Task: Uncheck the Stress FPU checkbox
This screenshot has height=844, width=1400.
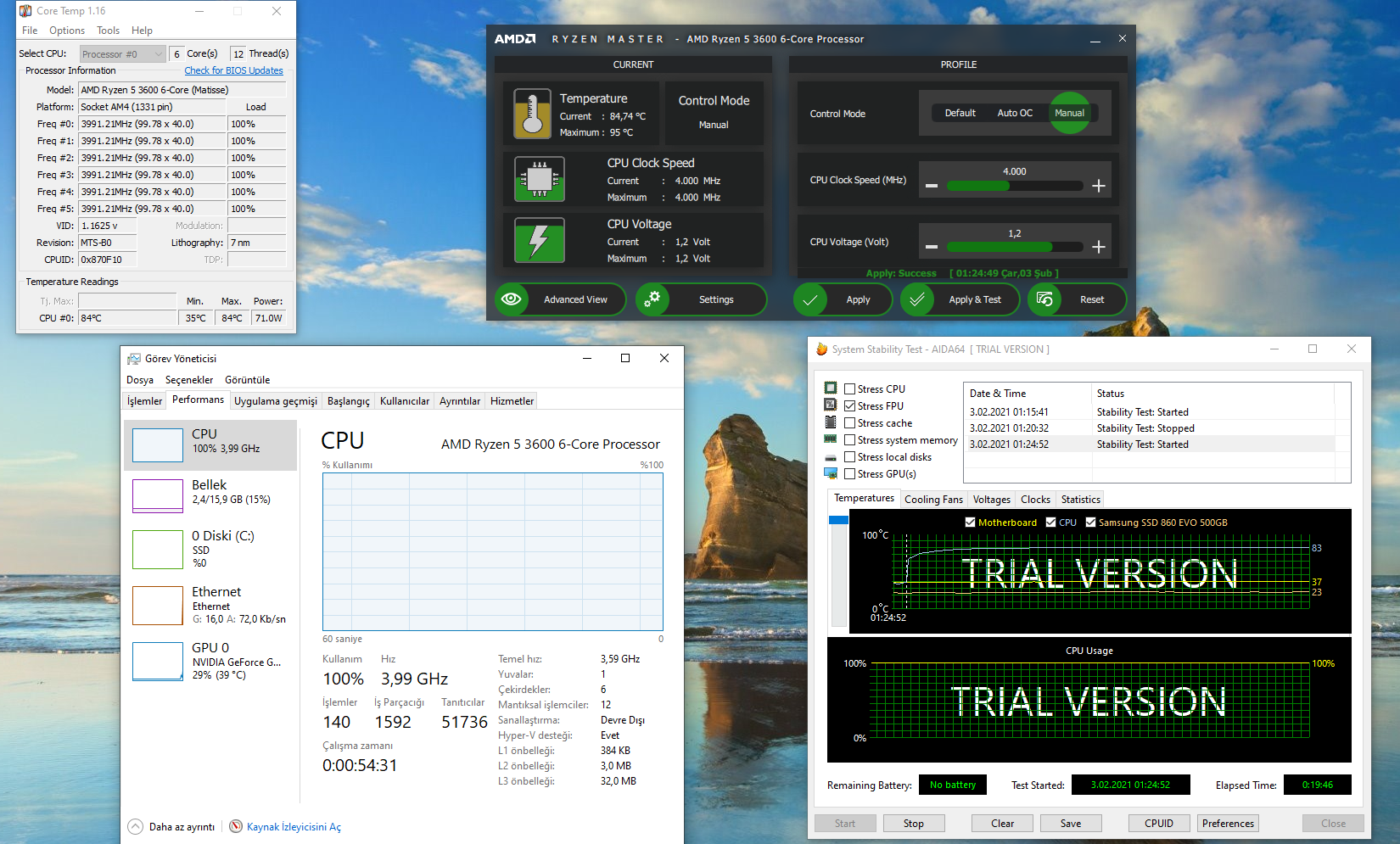Action: coord(849,406)
